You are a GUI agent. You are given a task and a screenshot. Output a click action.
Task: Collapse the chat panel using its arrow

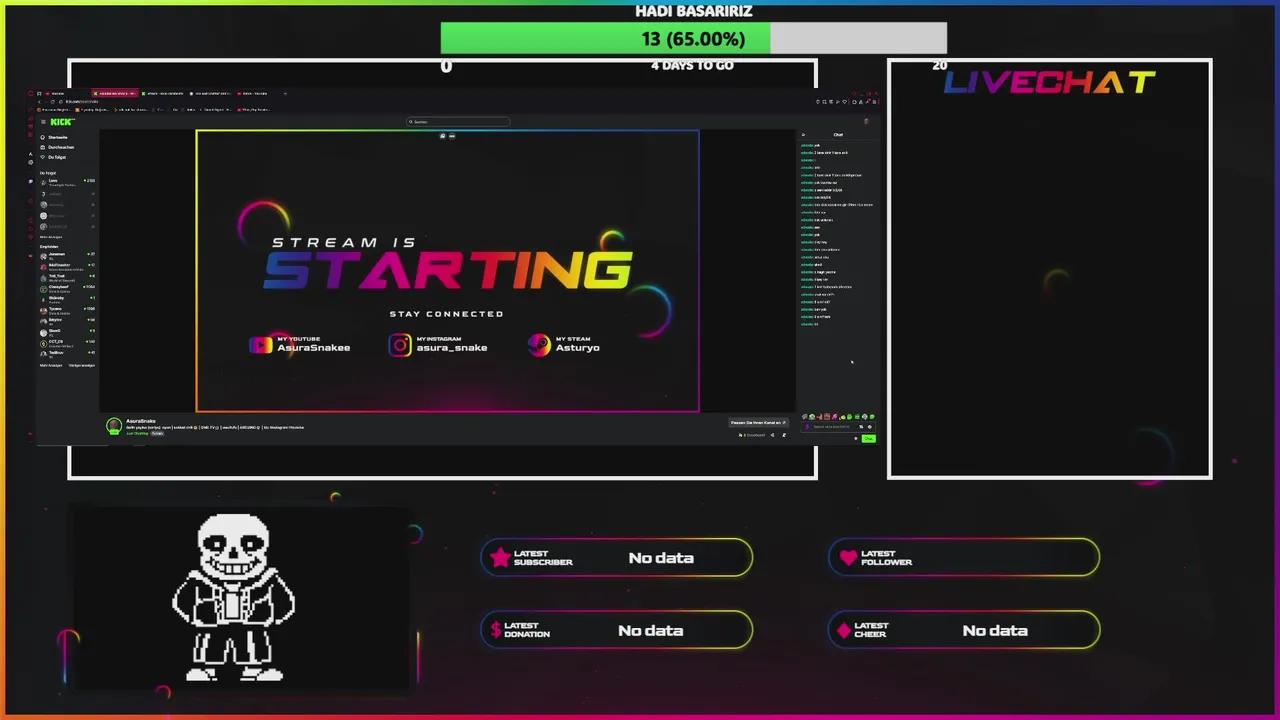(803, 134)
